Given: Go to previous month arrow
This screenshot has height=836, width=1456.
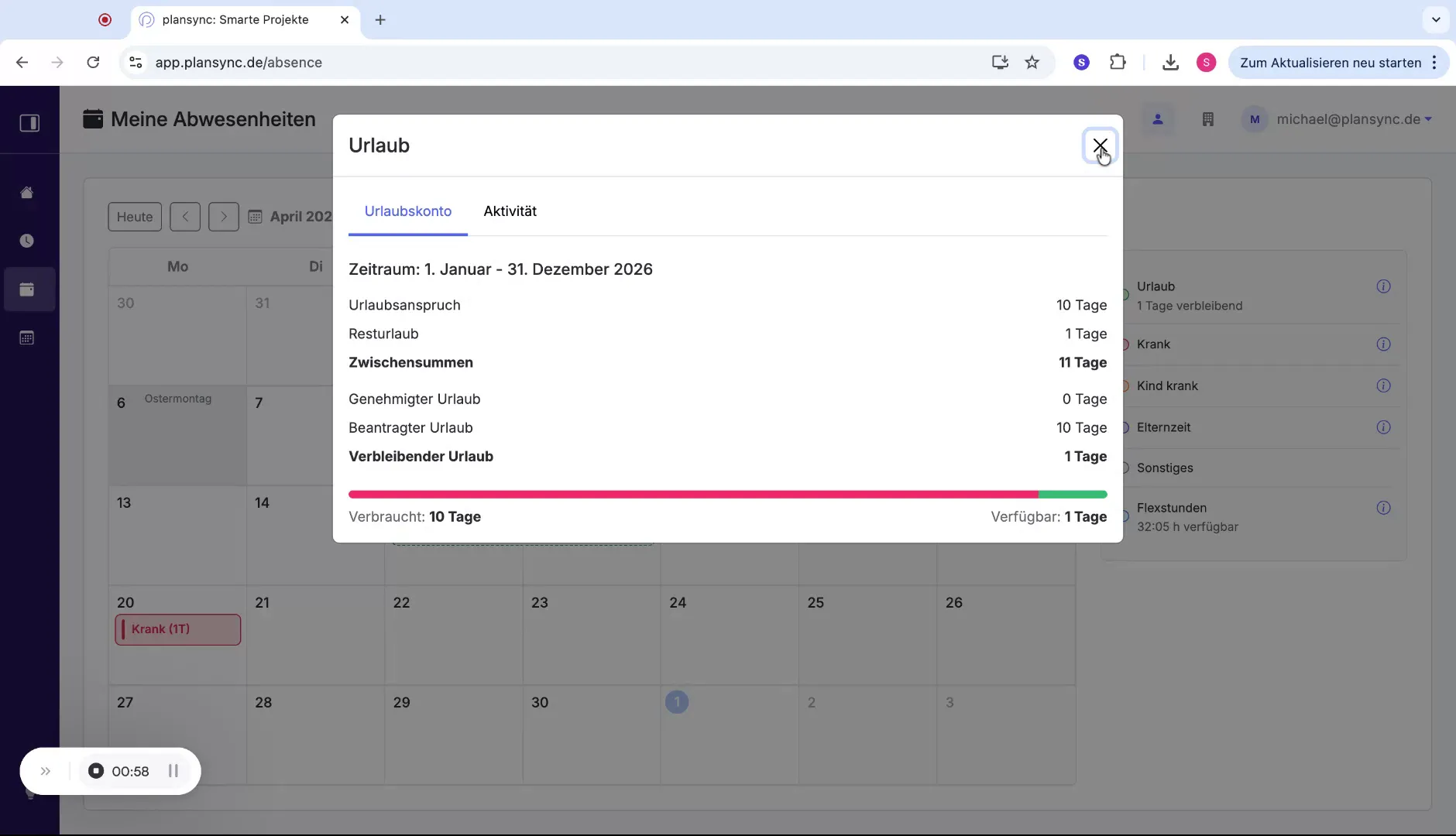Looking at the screenshot, I should tap(185, 217).
